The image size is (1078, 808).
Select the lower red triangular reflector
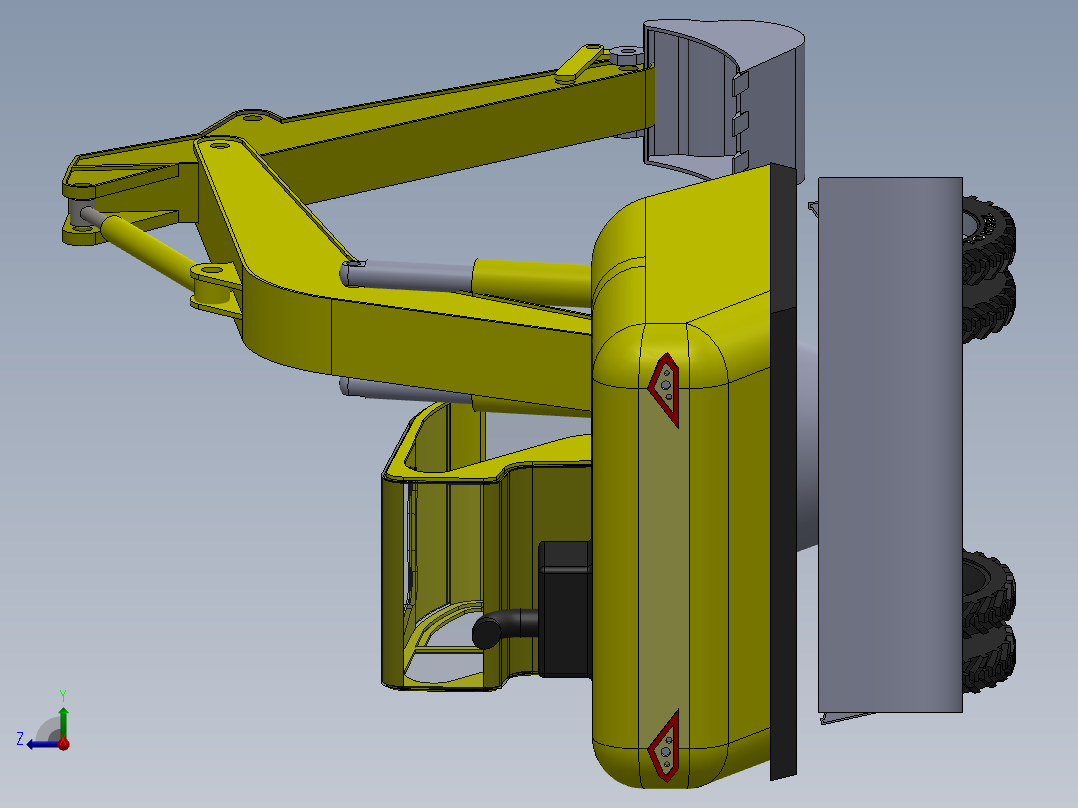(x=666, y=746)
